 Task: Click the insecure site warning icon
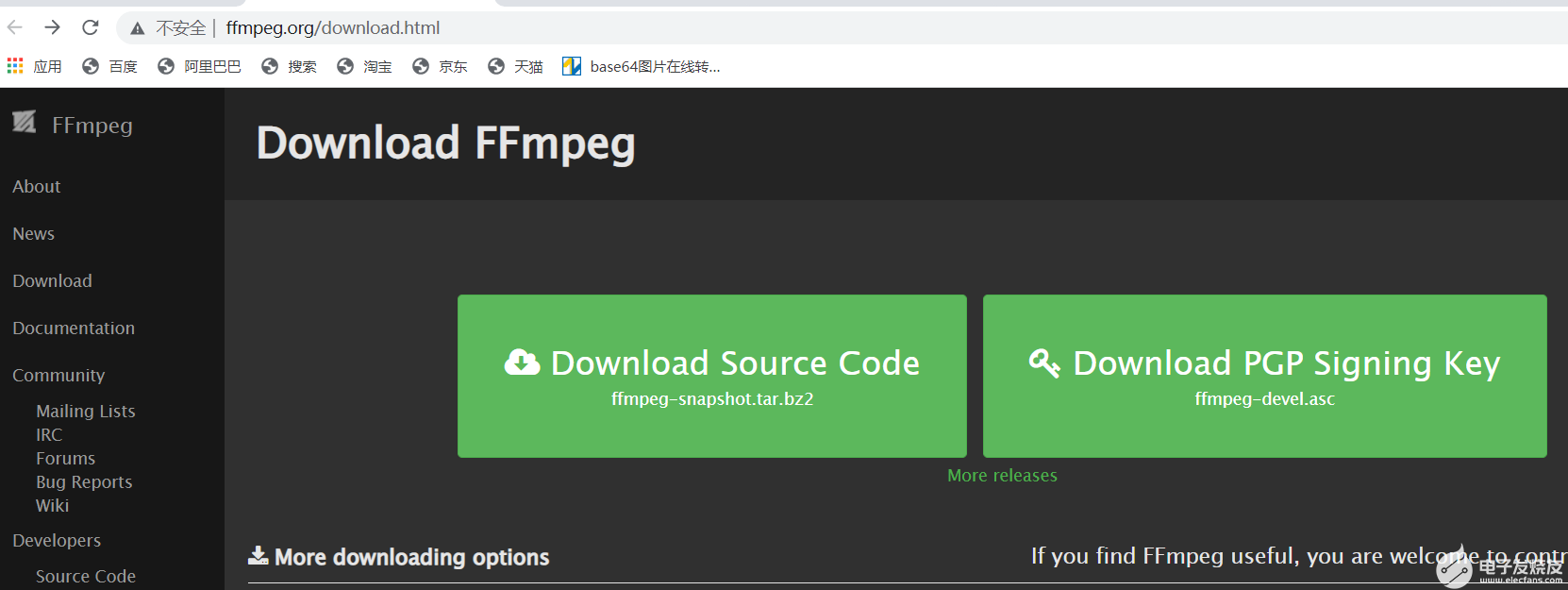coord(138,28)
